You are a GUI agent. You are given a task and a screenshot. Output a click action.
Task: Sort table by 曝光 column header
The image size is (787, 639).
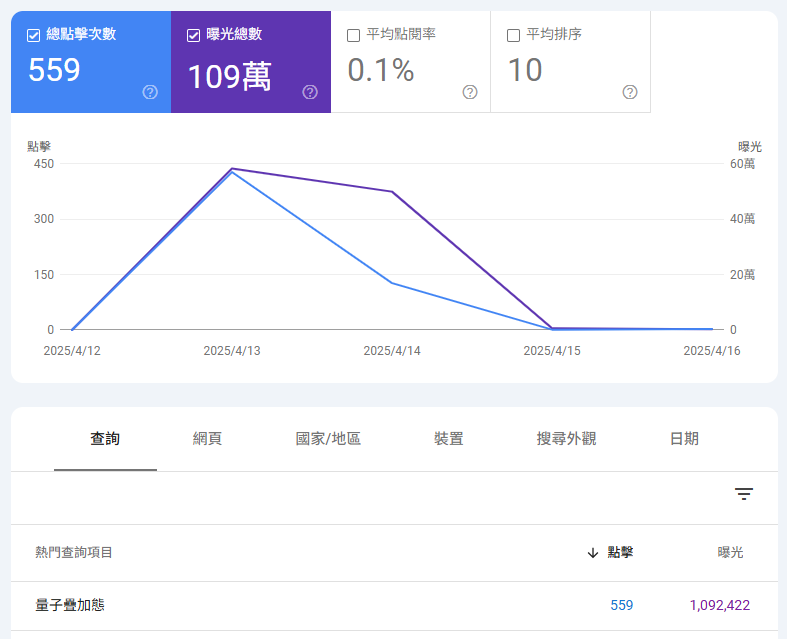click(x=730, y=553)
